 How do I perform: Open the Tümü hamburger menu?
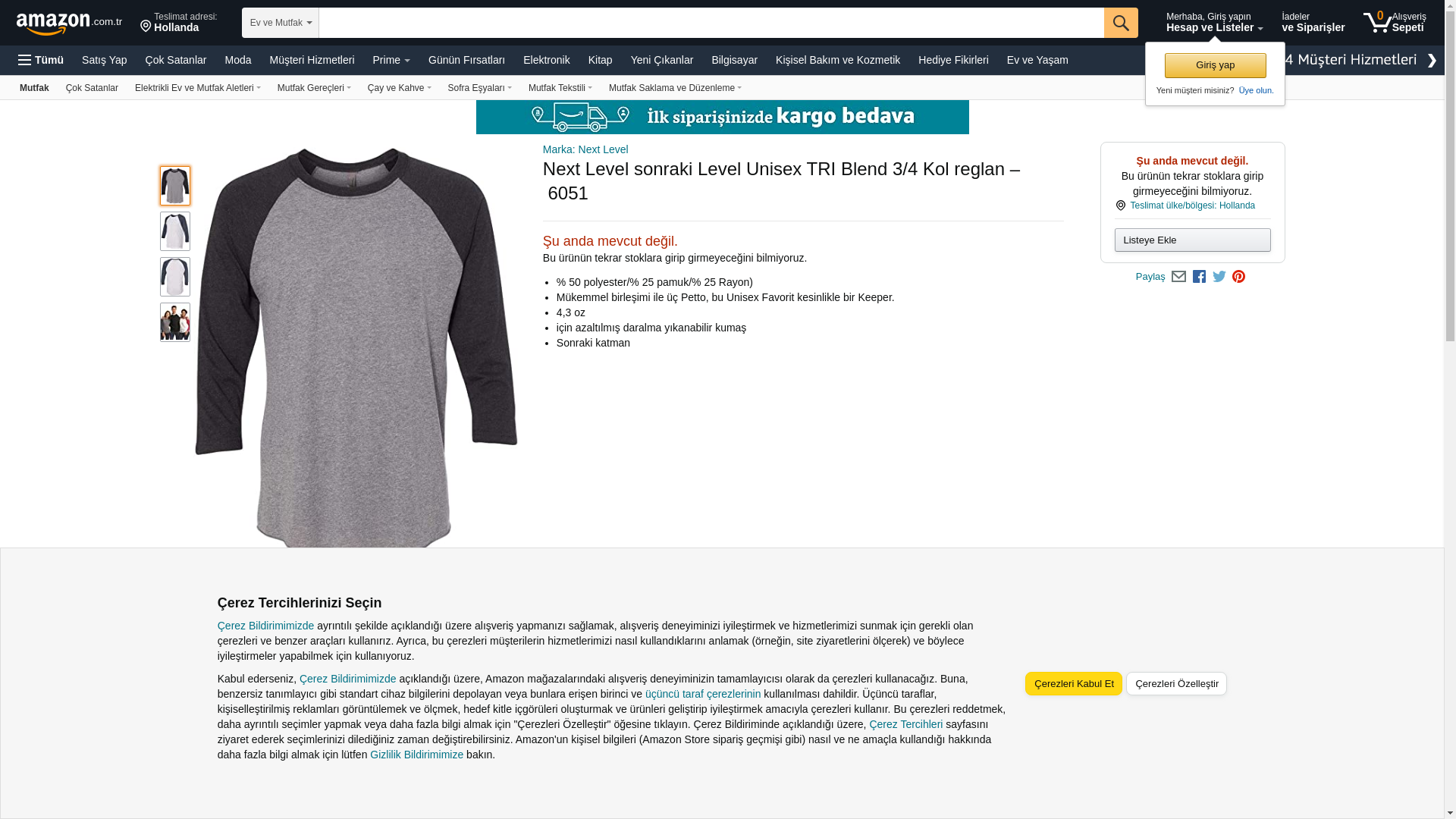pos(41,60)
